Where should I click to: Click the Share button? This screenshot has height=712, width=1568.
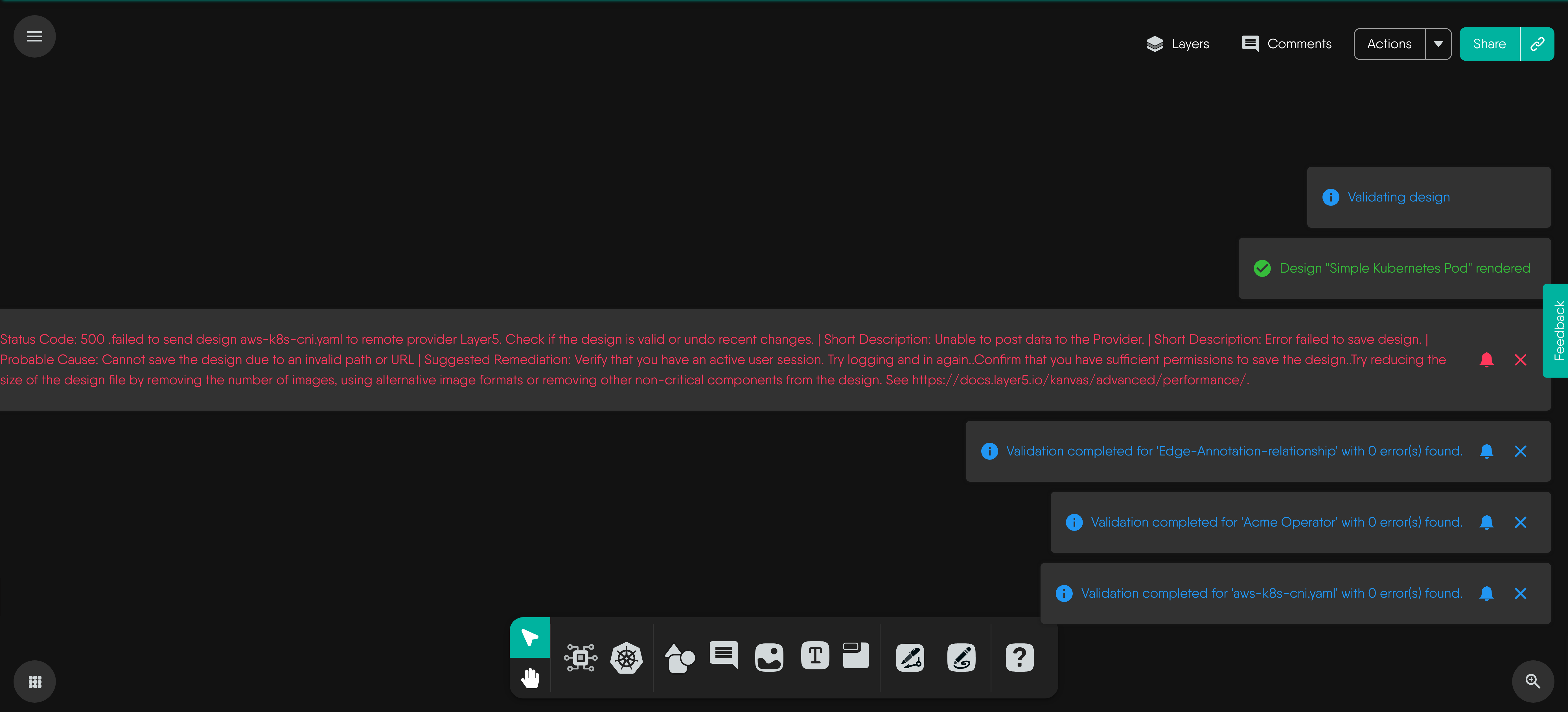point(1489,44)
